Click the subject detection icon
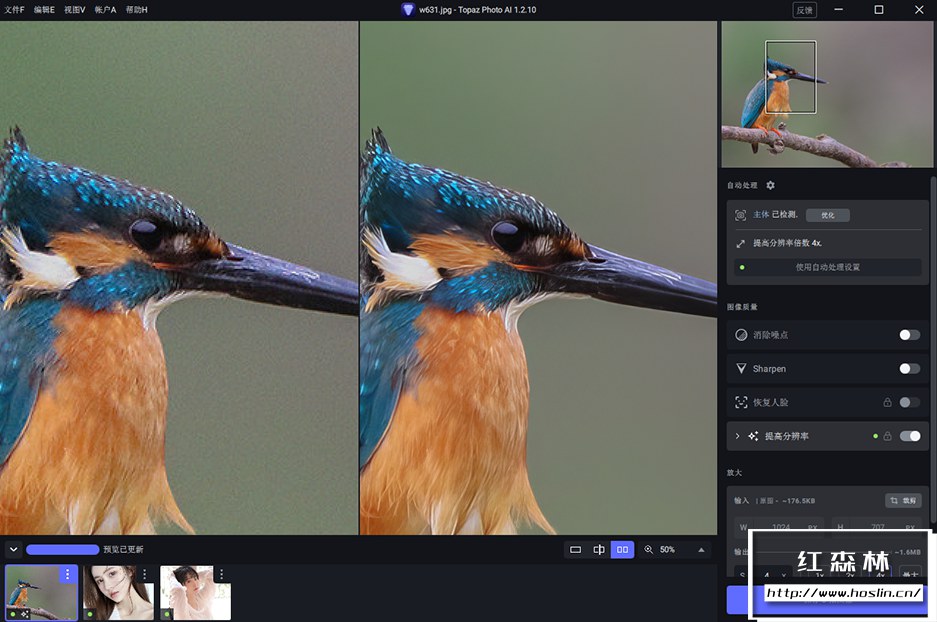Viewport: 937px width, 622px height. [x=740, y=215]
